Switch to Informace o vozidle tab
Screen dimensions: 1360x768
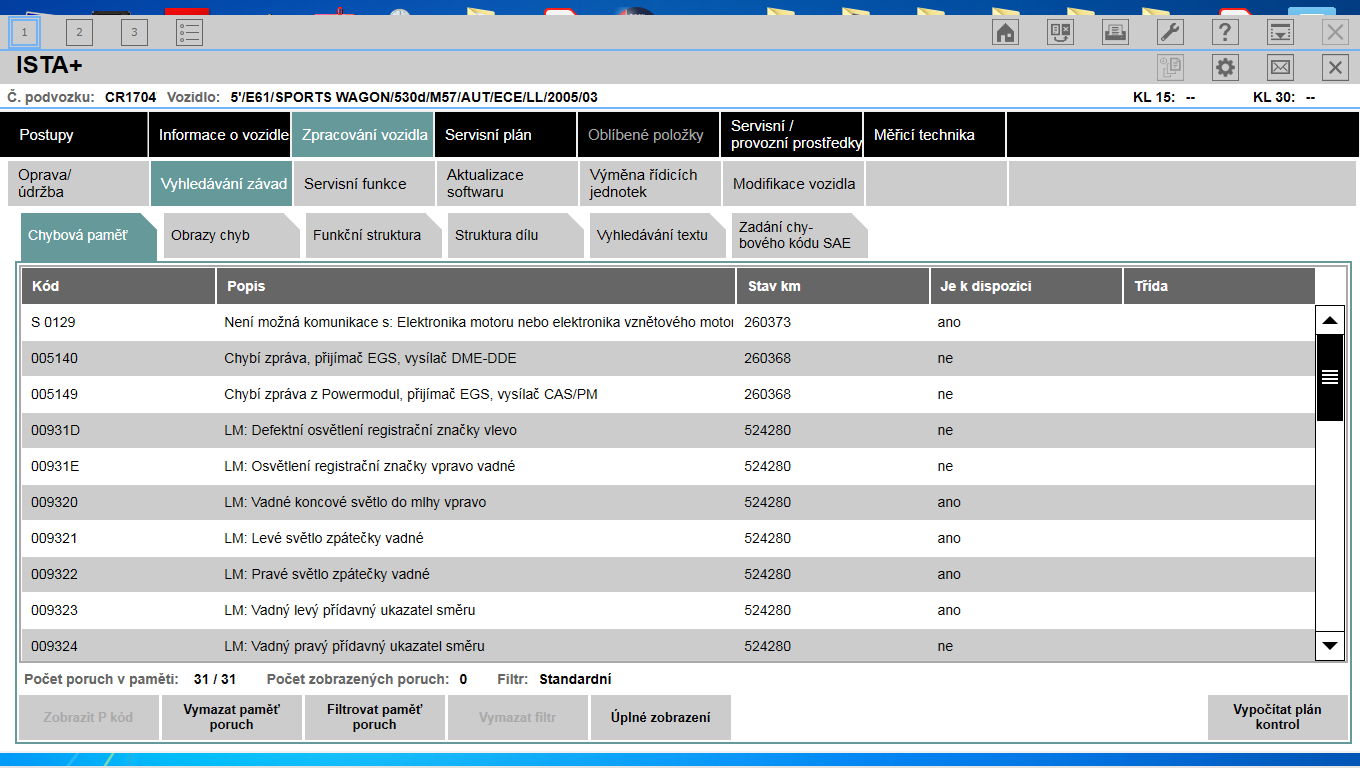[x=220, y=135]
